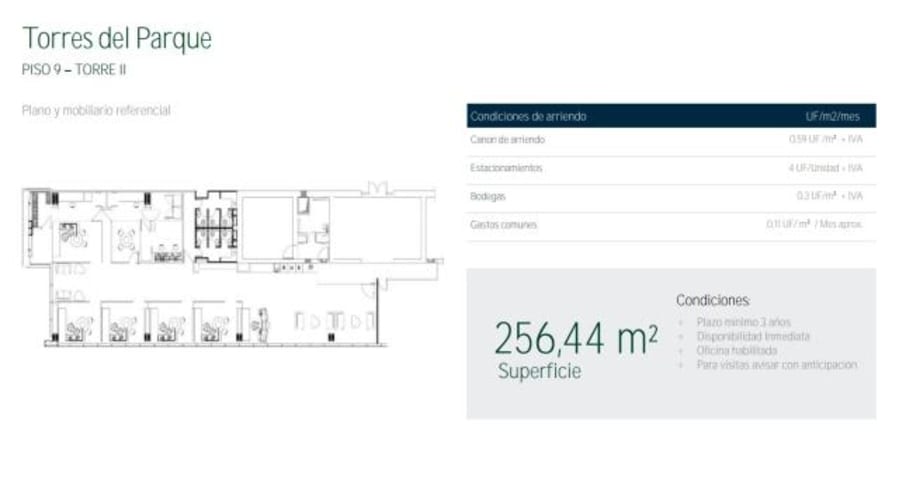Select the 4 UF/Unidad + IVA value
The image size is (899, 500).
click(825, 168)
